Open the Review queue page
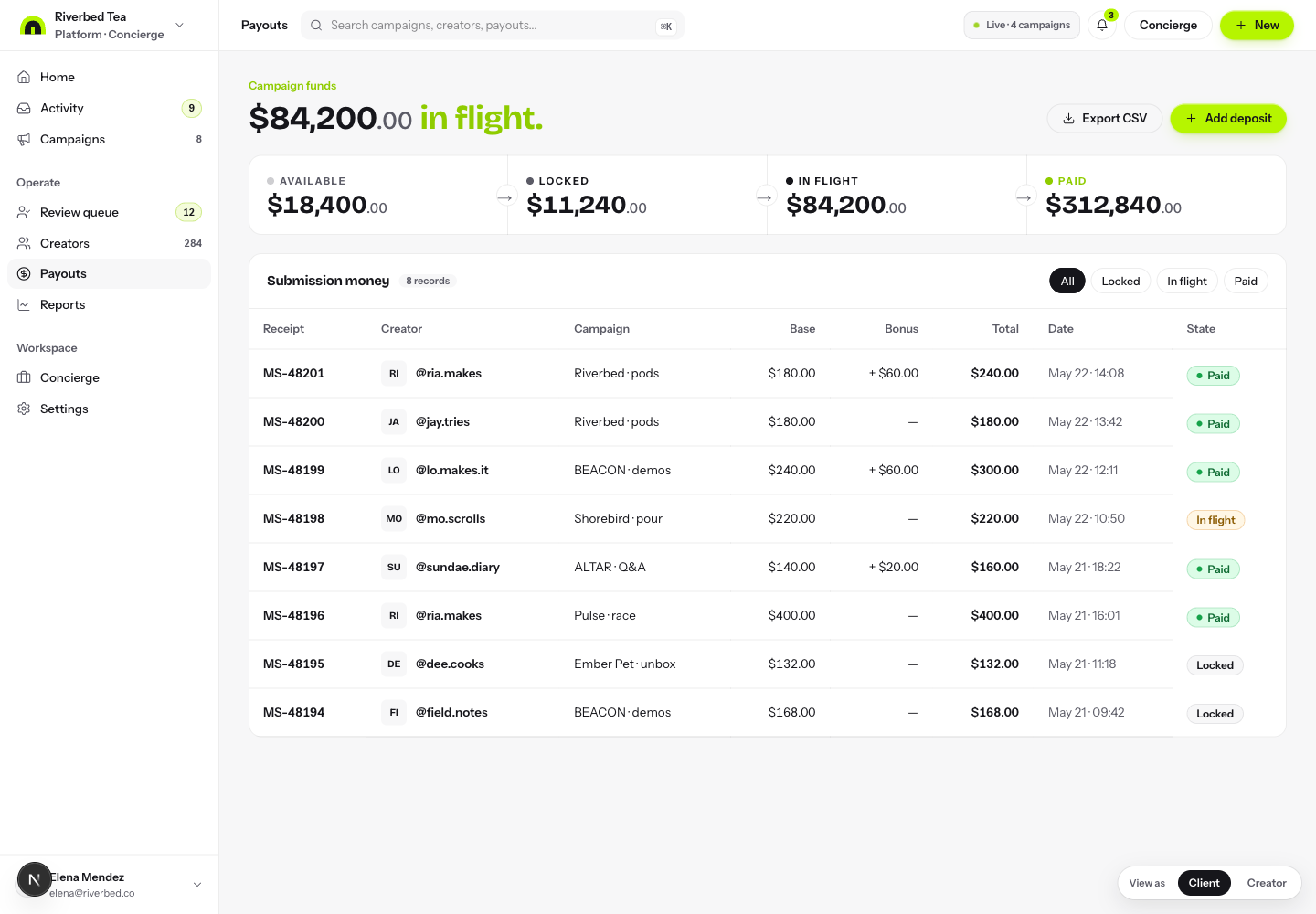The image size is (1316, 914). (109, 212)
